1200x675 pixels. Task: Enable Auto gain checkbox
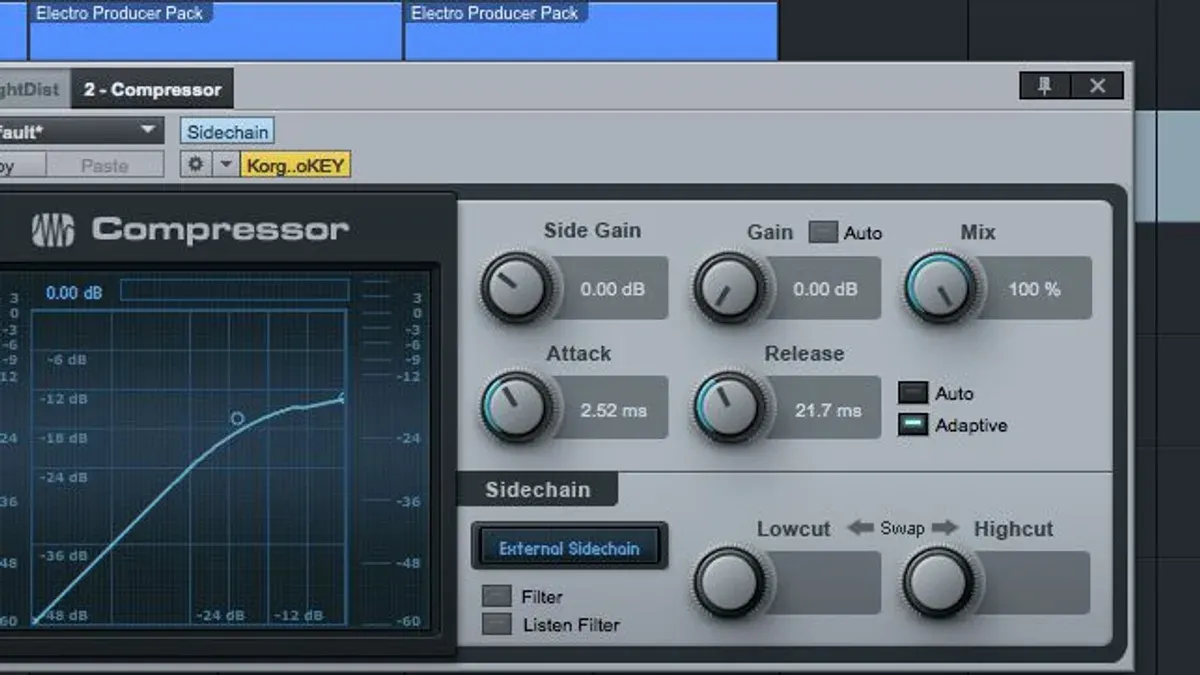[823, 232]
